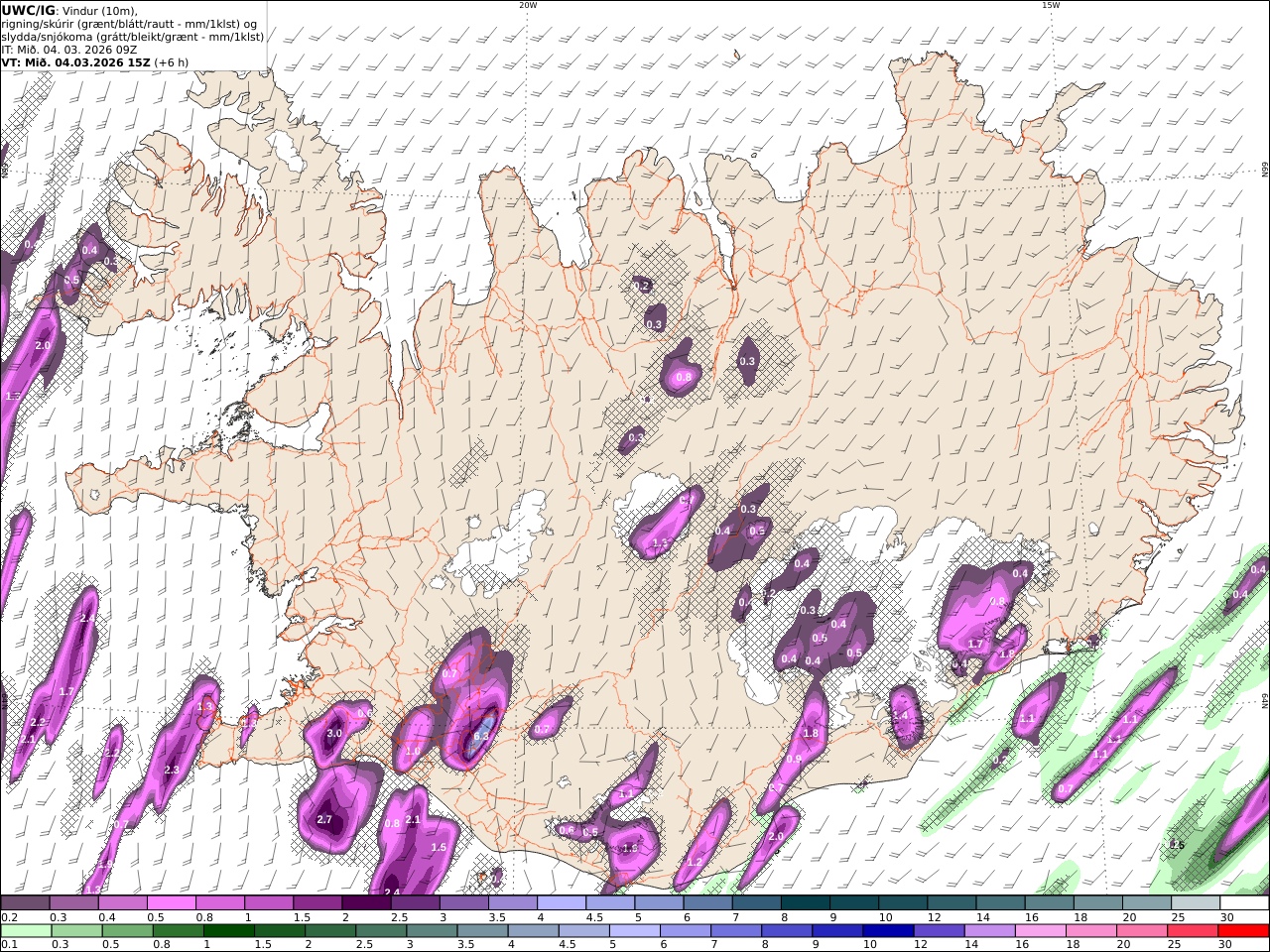Click the '2.7' value in the offshore cell
Image resolution: width=1270 pixels, height=952 pixels.
point(324,819)
